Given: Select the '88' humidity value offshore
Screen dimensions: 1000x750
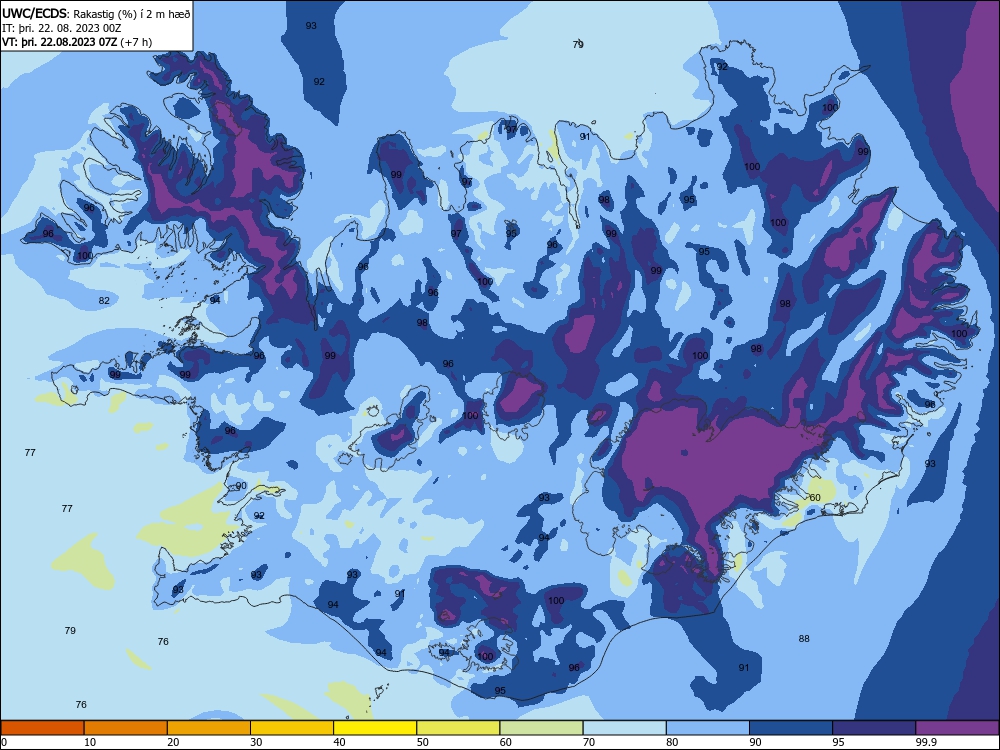Looking at the screenshot, I should [804, 638].
